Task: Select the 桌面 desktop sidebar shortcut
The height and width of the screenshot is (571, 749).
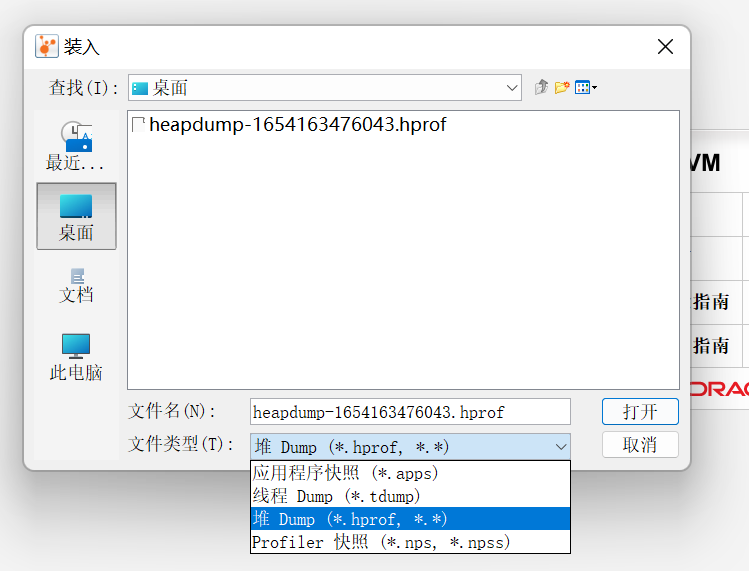Action: 76,216
